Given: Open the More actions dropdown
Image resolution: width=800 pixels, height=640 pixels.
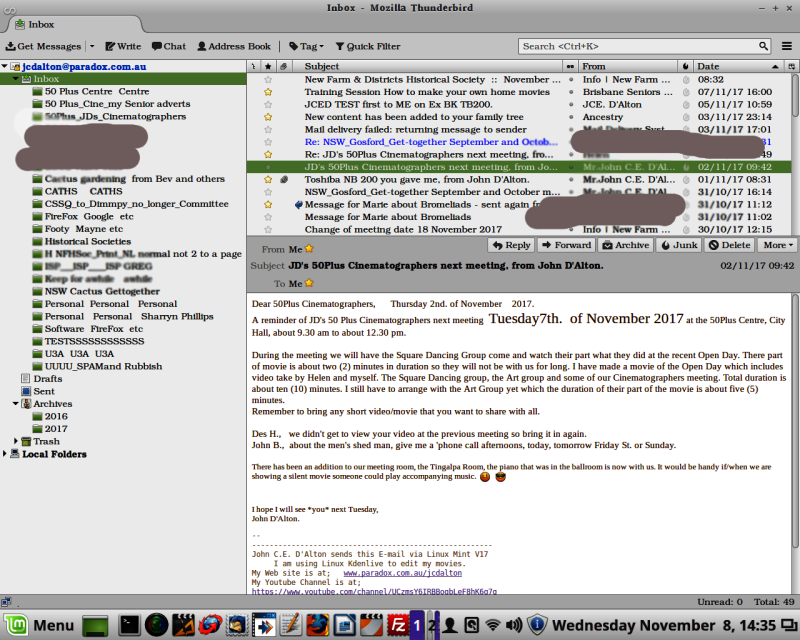Looking at the screenshot, I should coord(778,245).
